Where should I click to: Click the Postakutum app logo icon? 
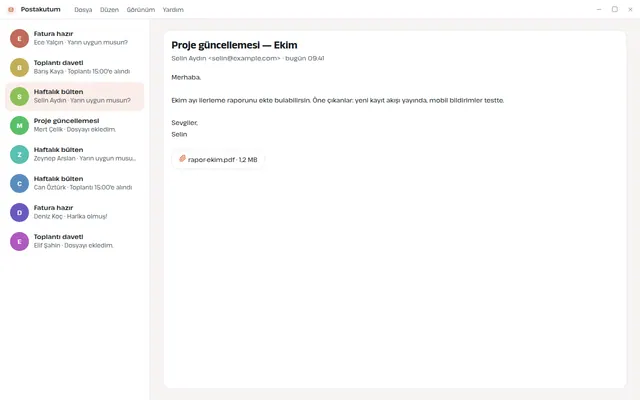tap(11, 9)
